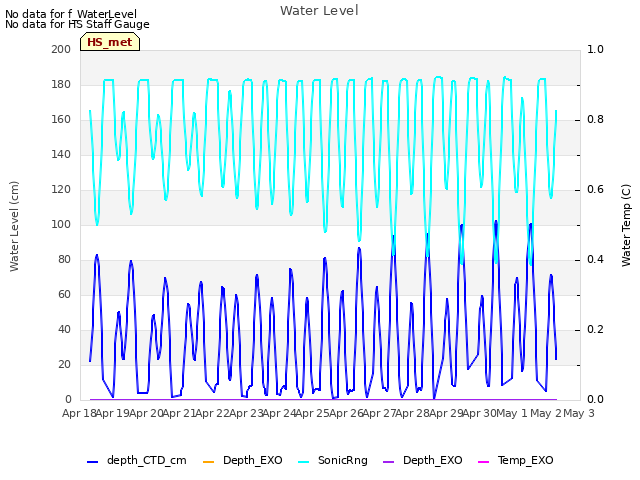Viewport: 640px width, 480px height.
Task: Click the magenta Temp_EXO legend swatch
Action: [483, 462]
